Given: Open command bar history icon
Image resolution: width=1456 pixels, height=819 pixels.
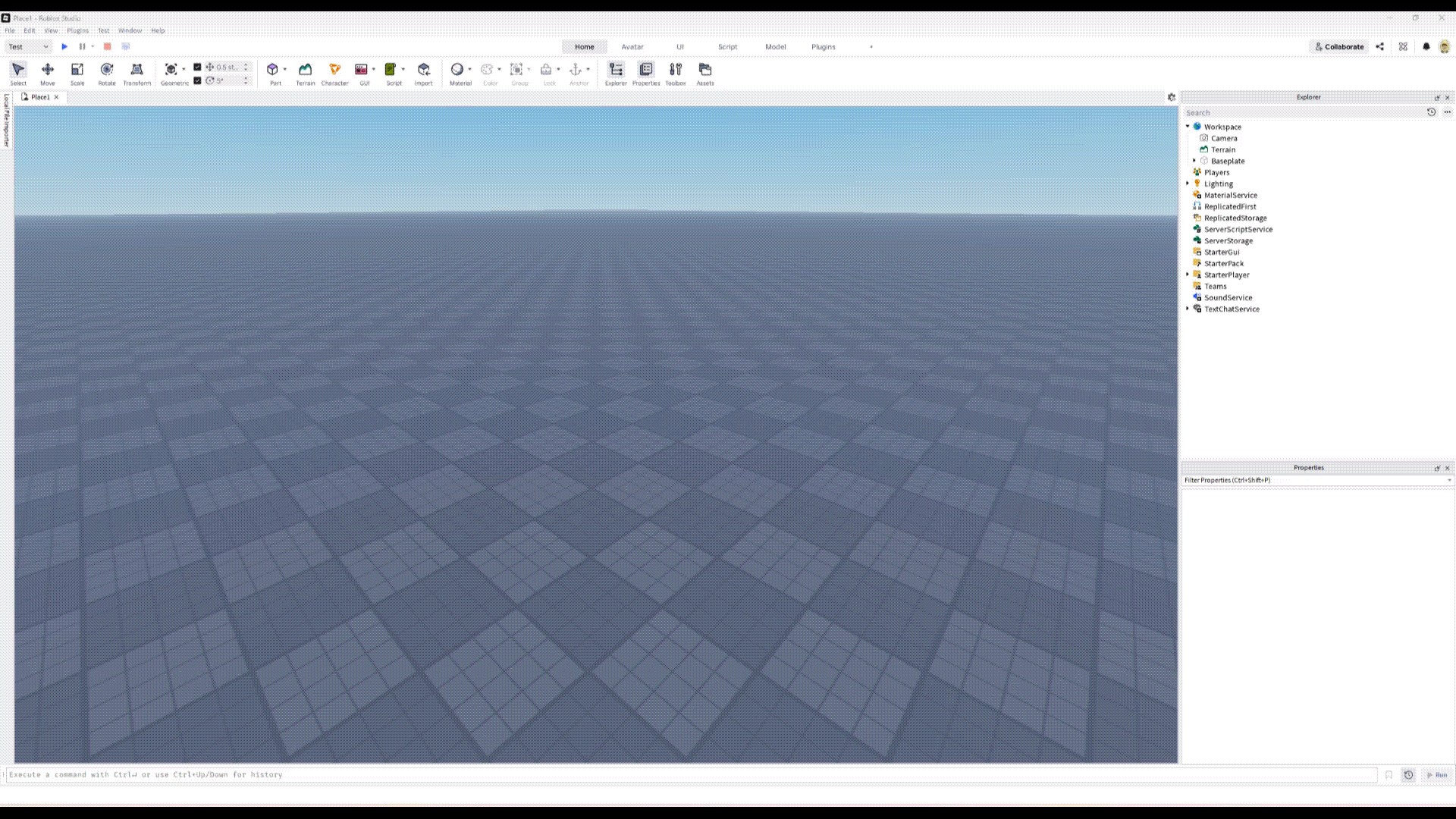Looking at the screenshot, I should click(x=1408, y=775).
